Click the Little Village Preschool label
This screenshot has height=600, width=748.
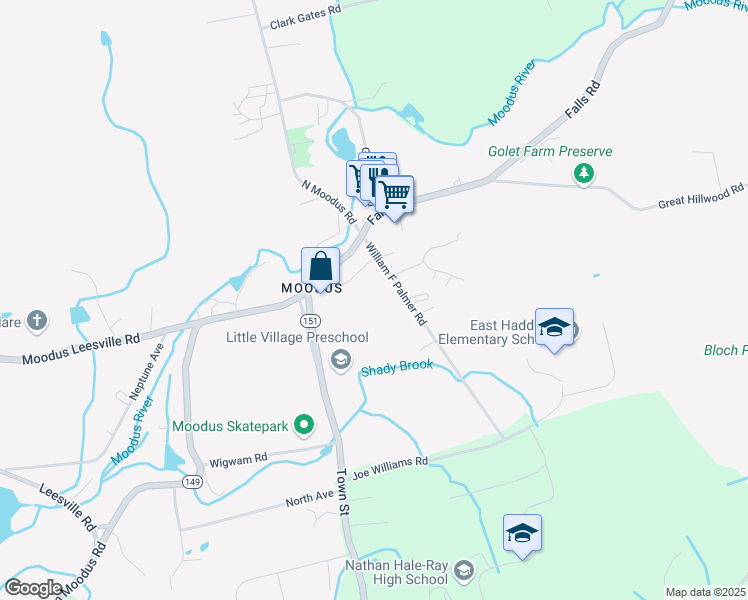coord(297,337)
